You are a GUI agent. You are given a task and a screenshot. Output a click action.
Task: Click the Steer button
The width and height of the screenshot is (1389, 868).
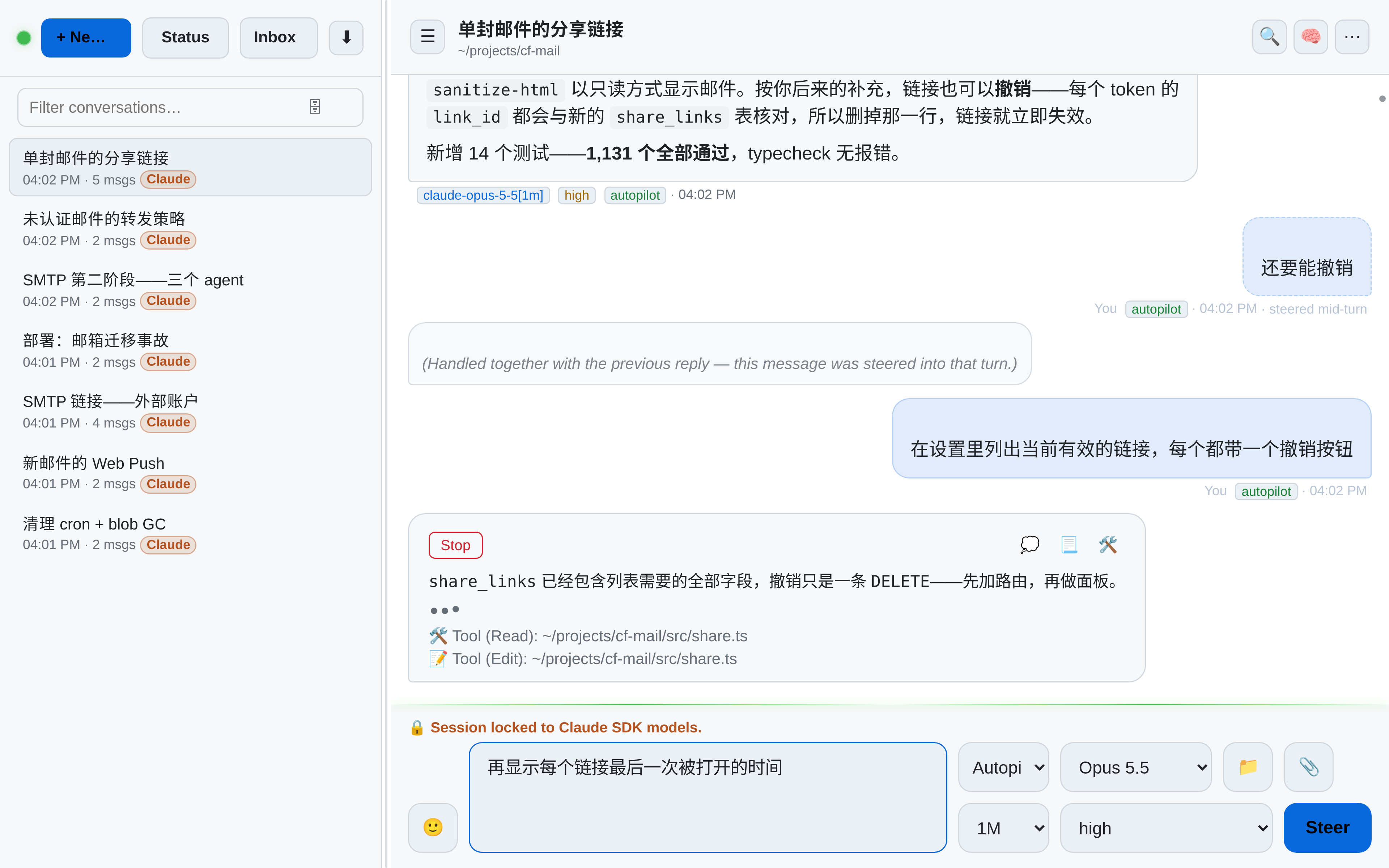[x=1327, y=827]
